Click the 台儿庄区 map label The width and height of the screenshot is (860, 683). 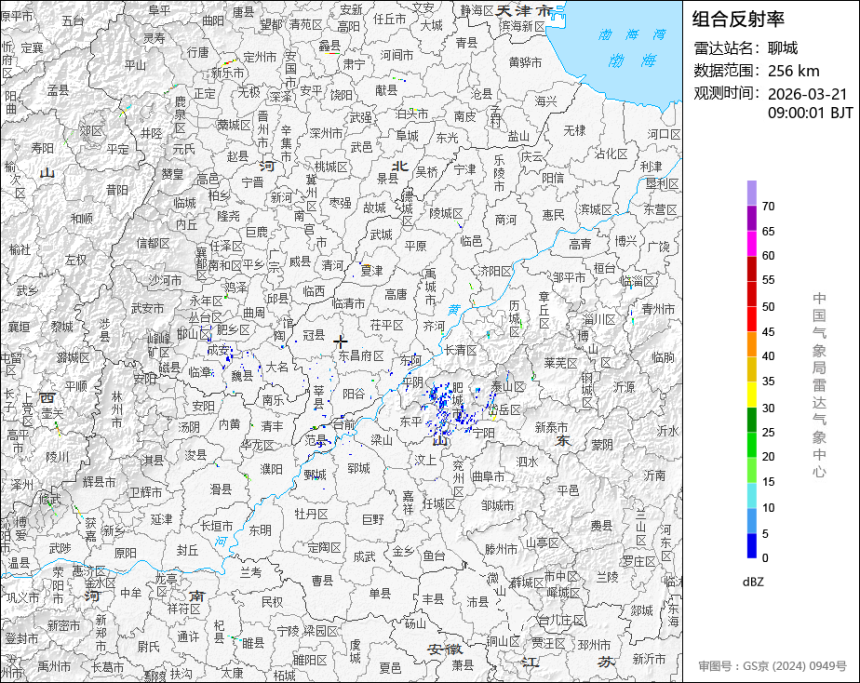click(x=561, y=620)
